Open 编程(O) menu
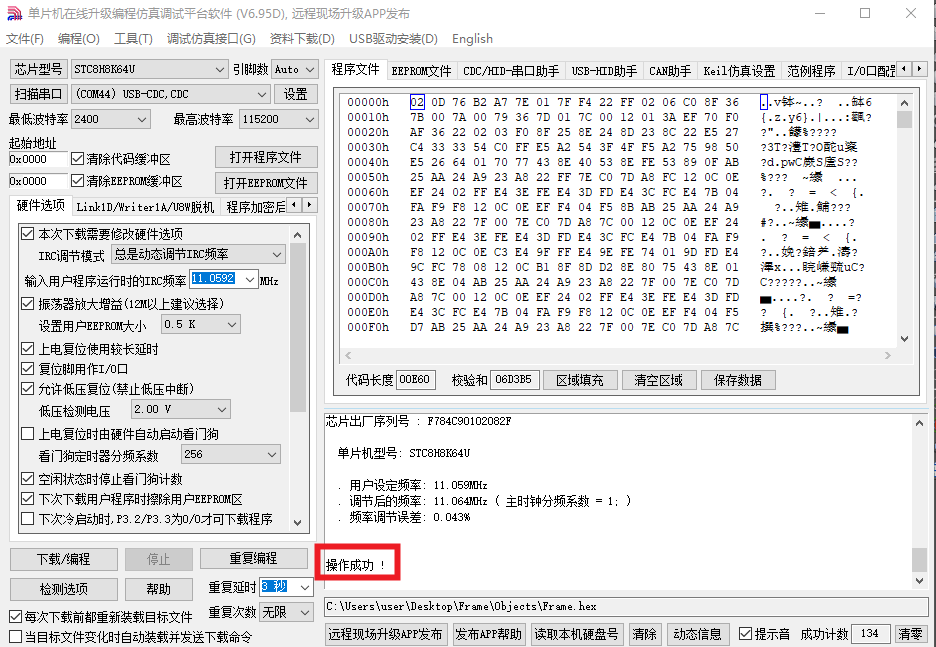The width and height of the screenshot is (936, 647). 78,39
